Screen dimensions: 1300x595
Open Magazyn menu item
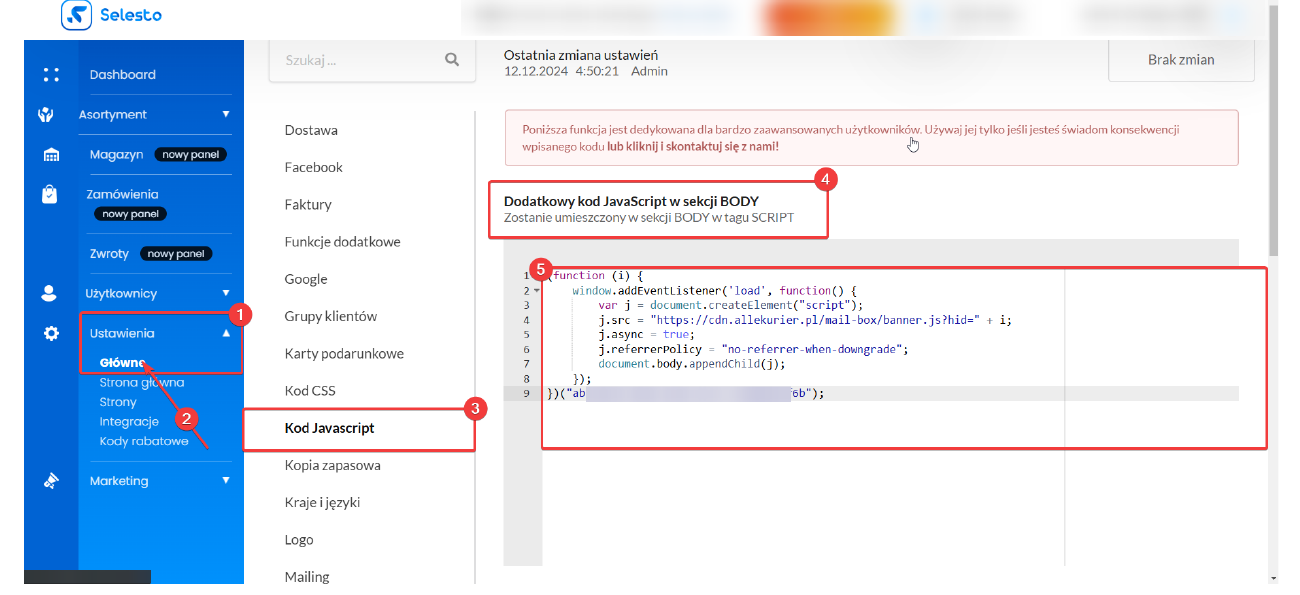116,155
